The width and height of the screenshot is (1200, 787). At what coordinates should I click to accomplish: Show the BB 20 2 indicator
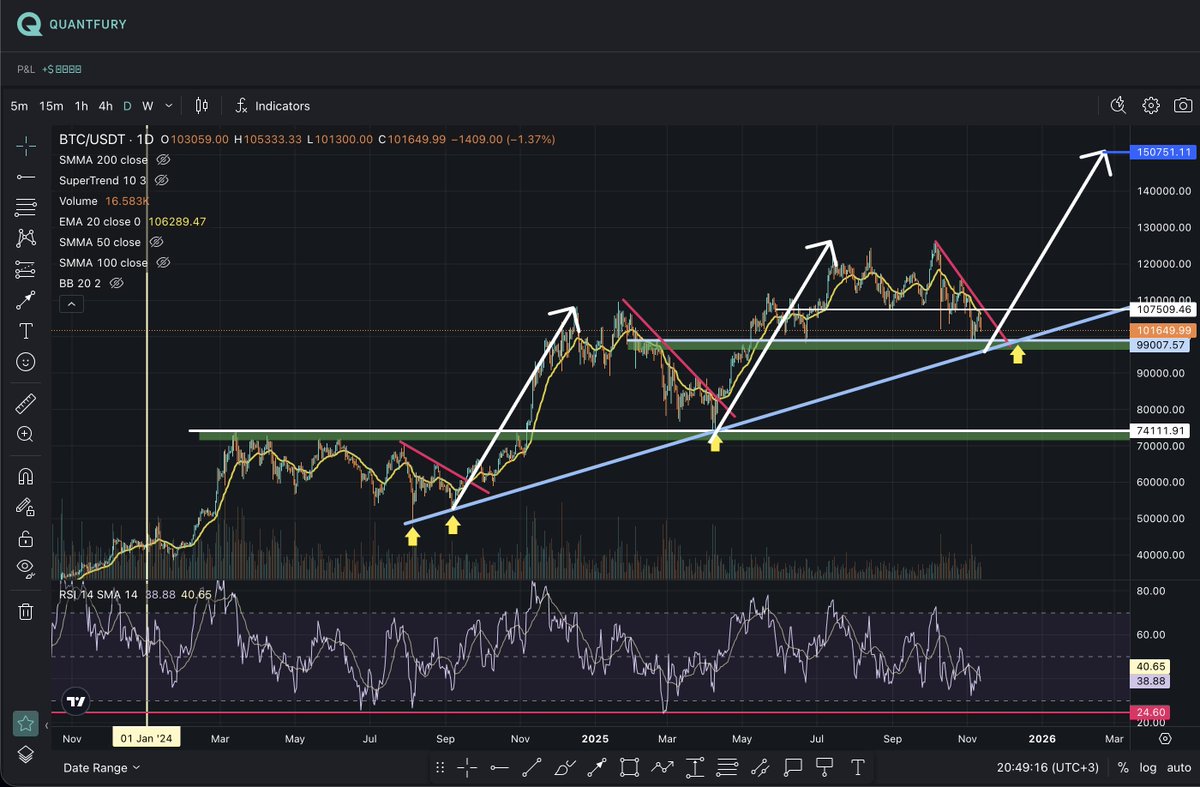pos(116,283)
